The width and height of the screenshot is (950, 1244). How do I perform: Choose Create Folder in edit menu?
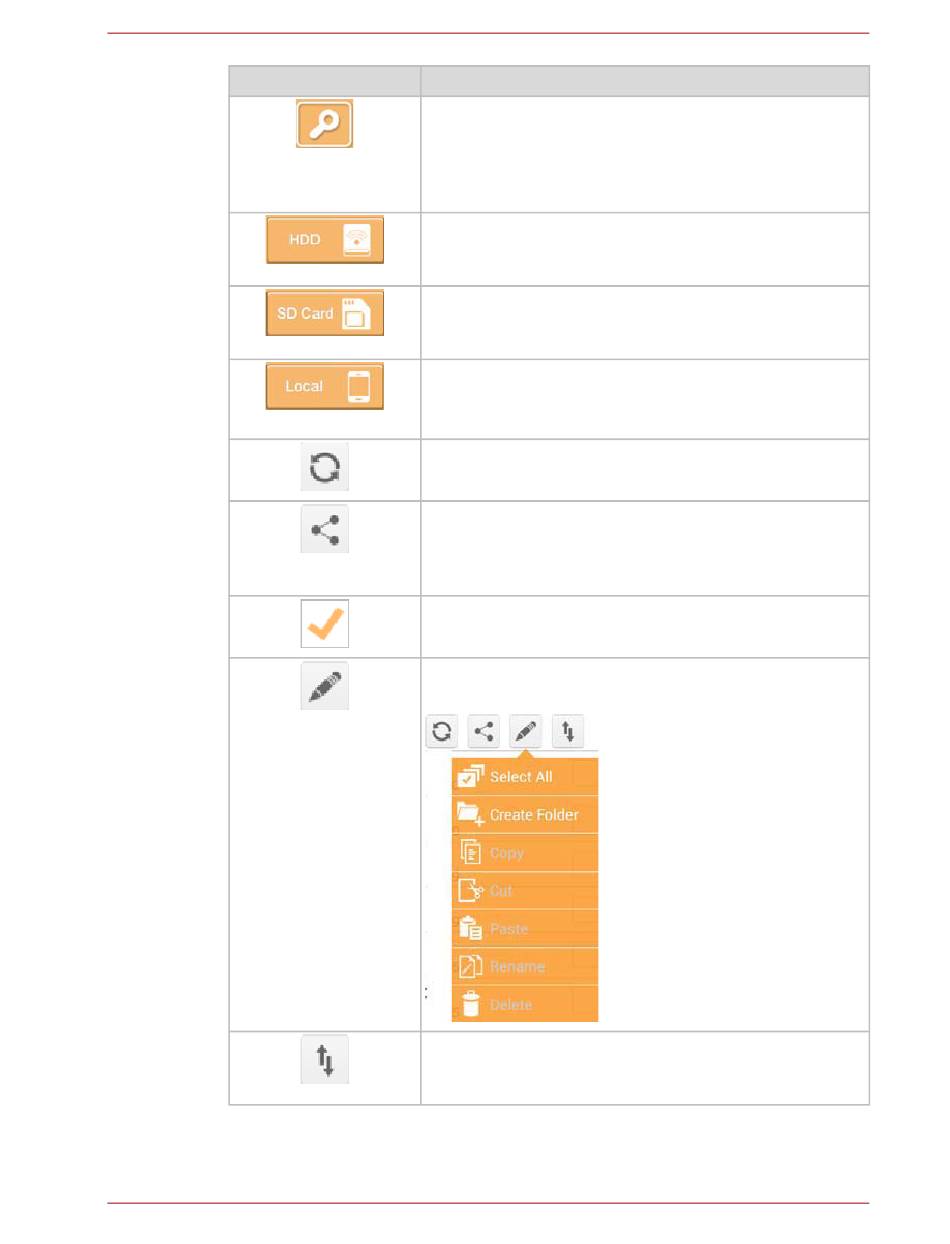[x=525, y=815]
